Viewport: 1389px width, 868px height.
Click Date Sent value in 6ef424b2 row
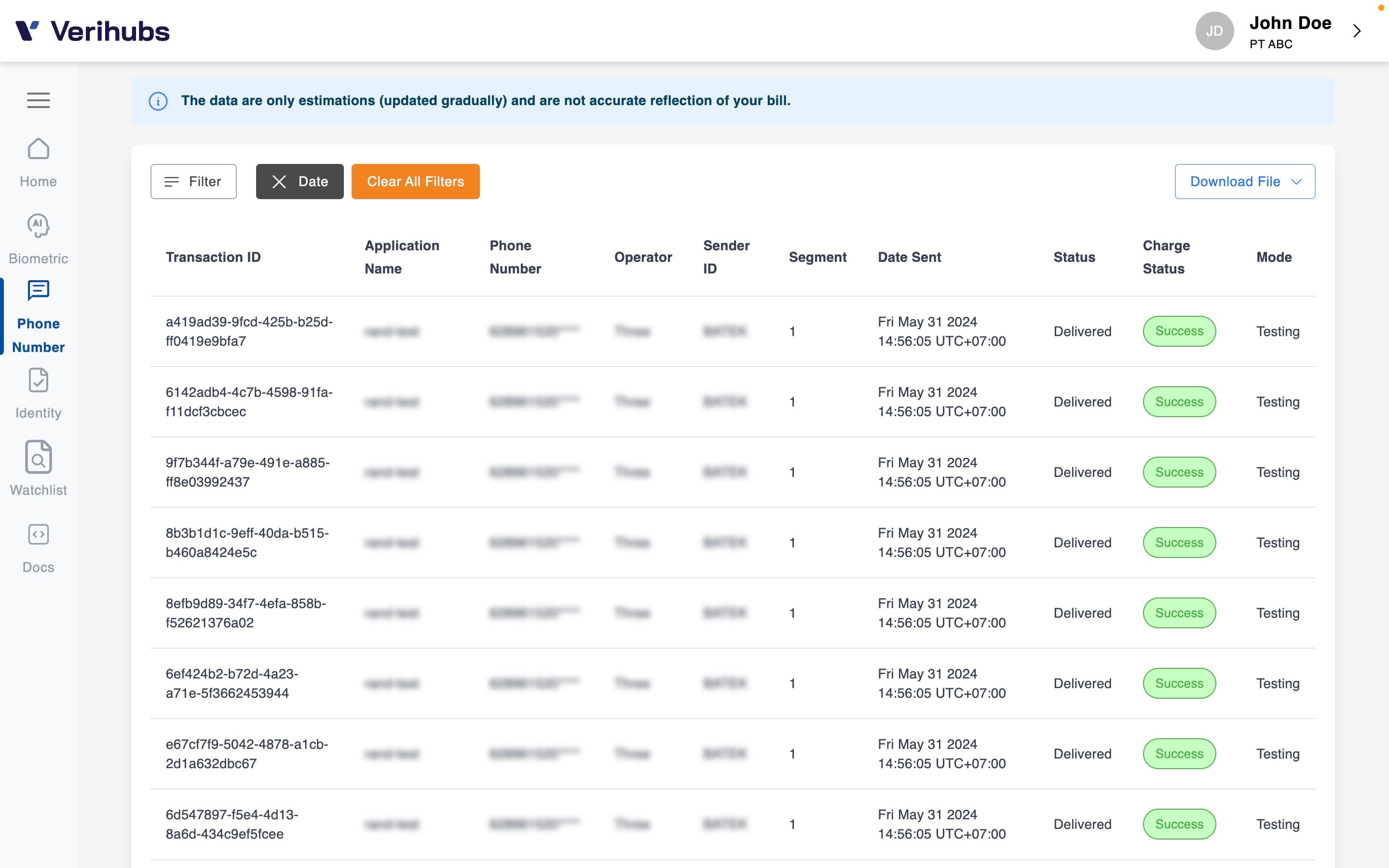pyautogui.click(x=941, y=683)
